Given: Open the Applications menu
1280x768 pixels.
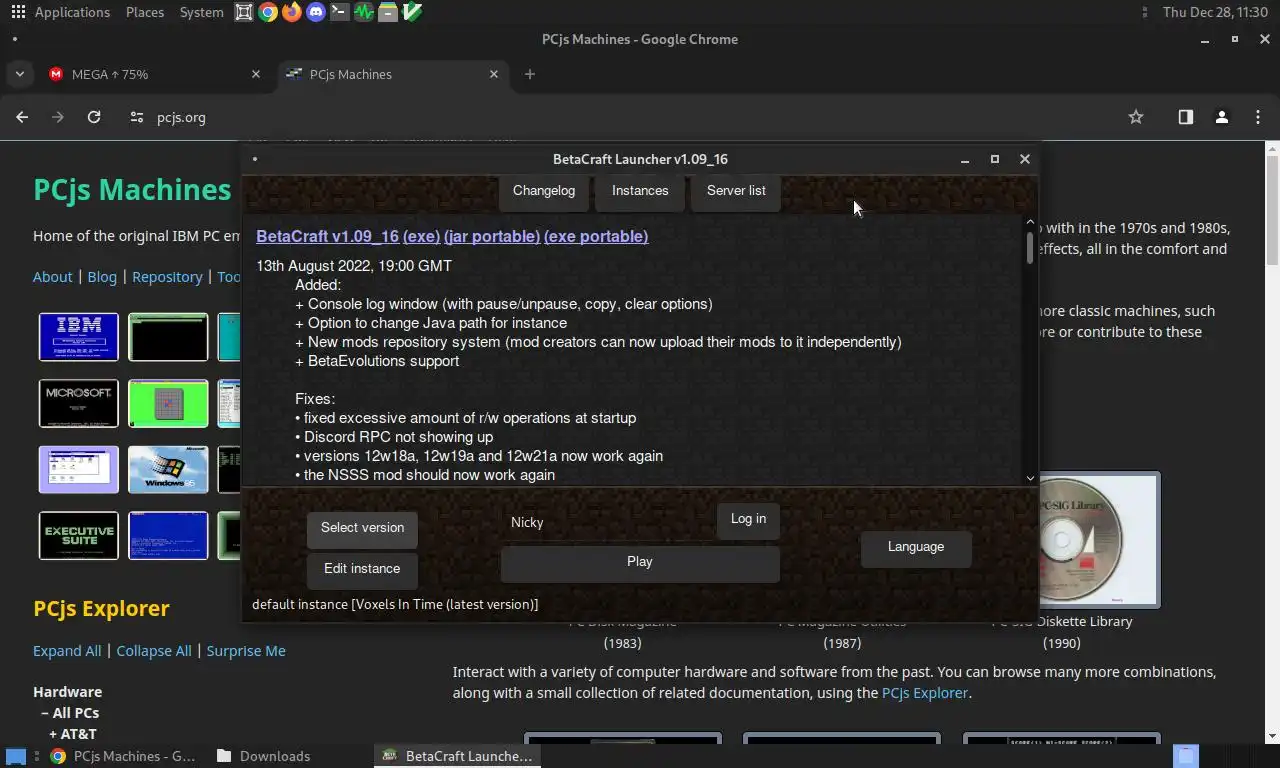Looking at the screenshot, I should 72,12.
